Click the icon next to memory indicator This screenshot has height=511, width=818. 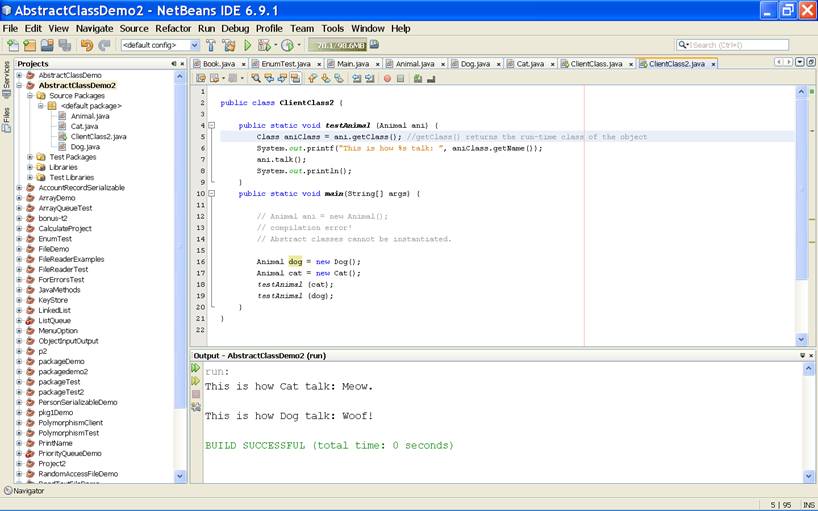(374, 45)
